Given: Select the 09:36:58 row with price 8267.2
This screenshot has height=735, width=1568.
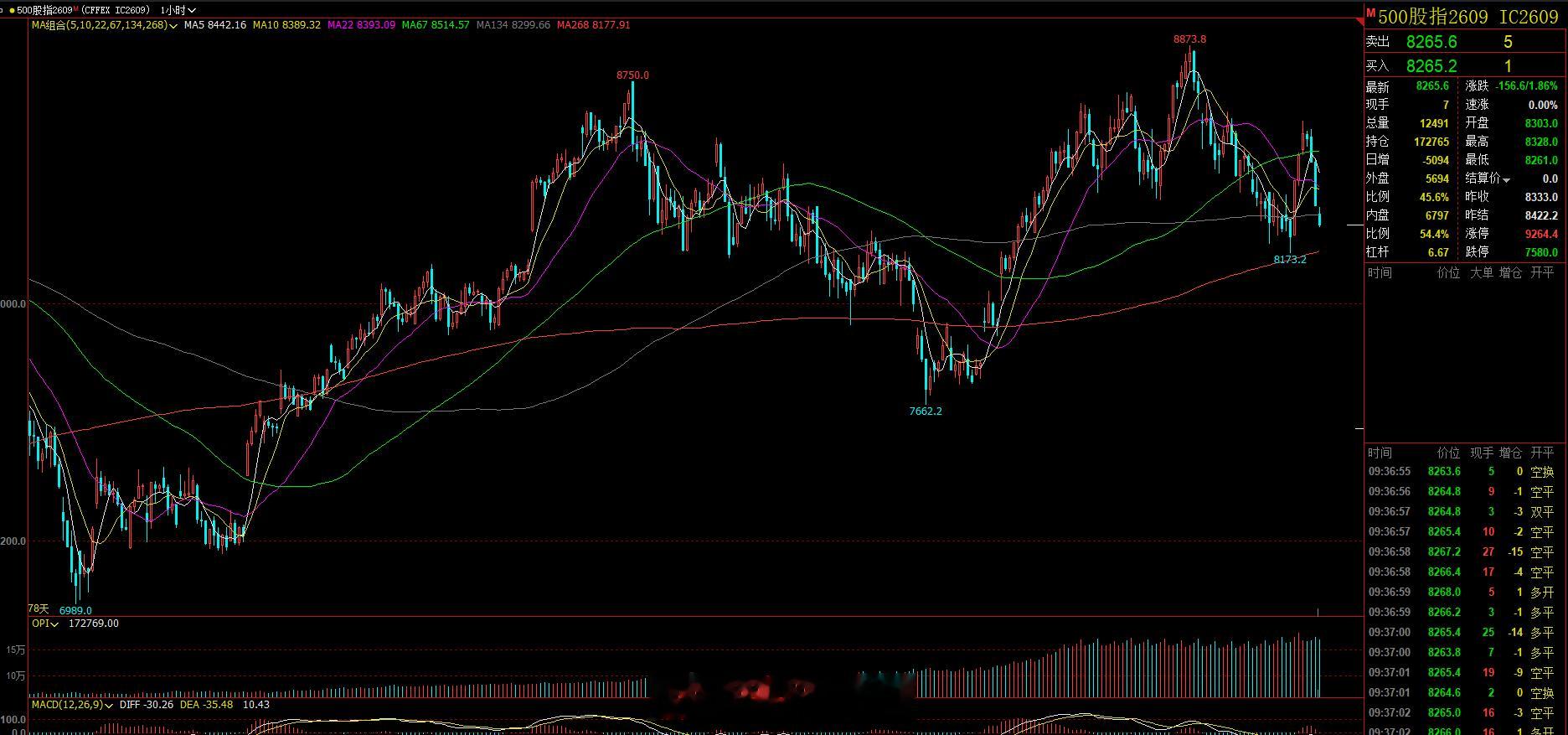Looking at the screenshot, I should (1462, 552).
